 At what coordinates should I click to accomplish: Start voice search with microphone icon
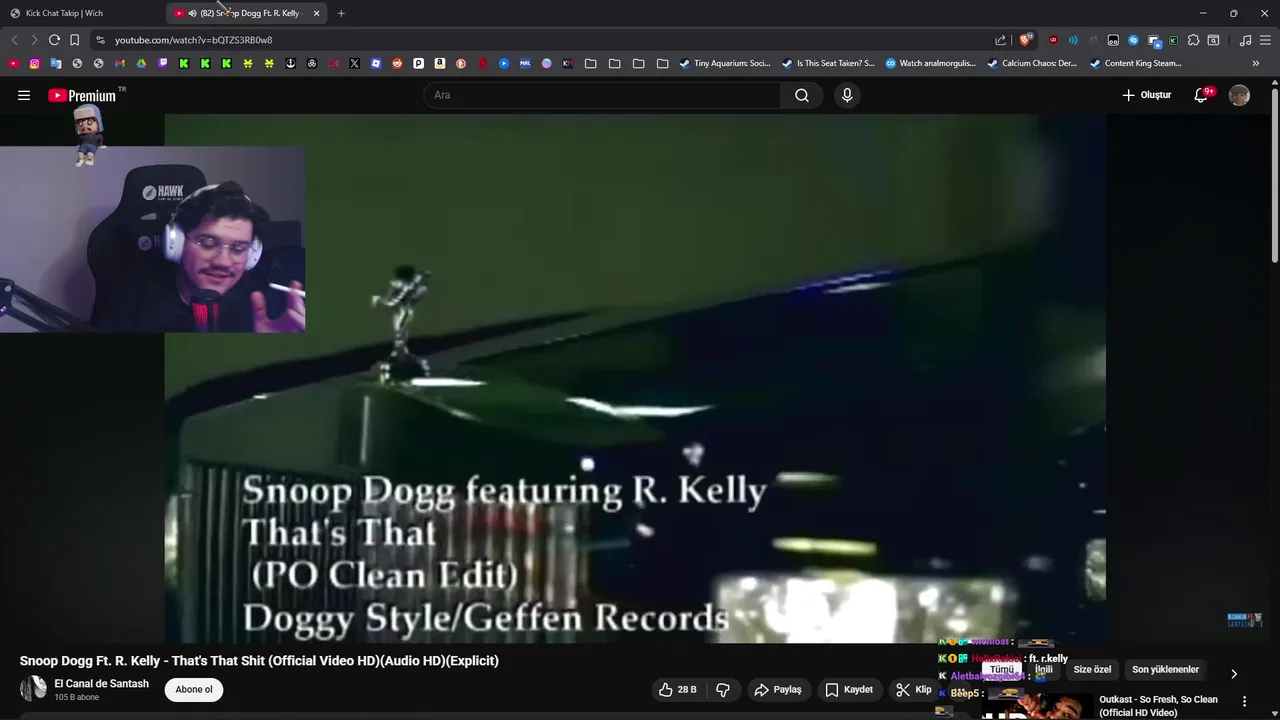[847, 95]
